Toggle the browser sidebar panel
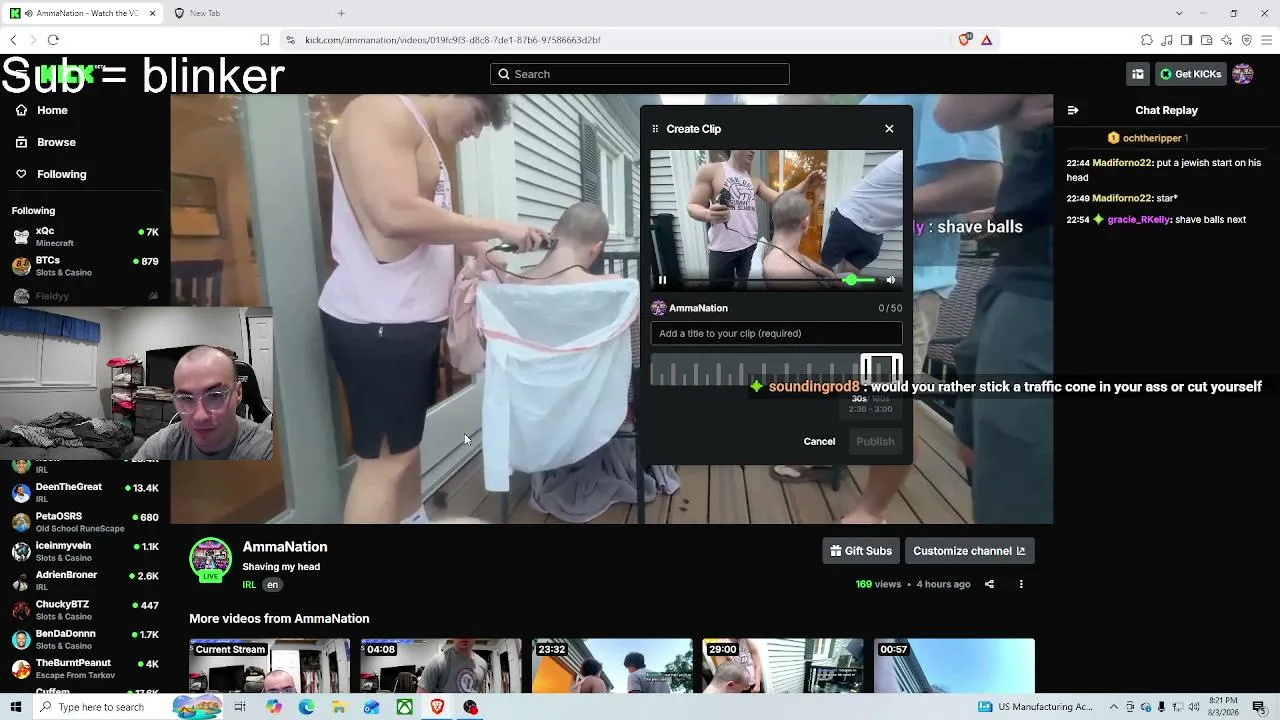 [1186, 40]
